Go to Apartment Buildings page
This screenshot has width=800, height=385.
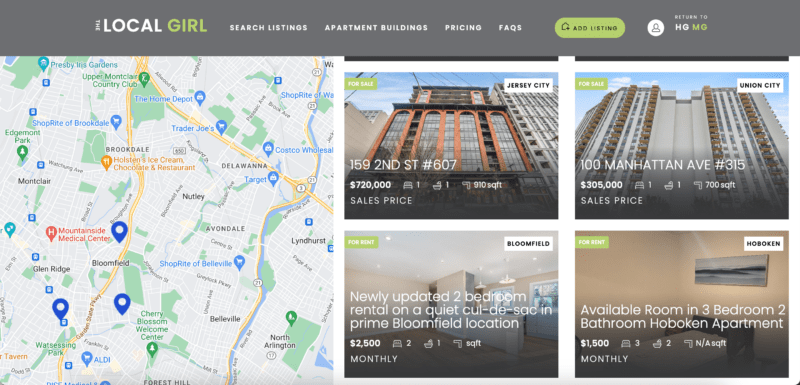[377, 28]
